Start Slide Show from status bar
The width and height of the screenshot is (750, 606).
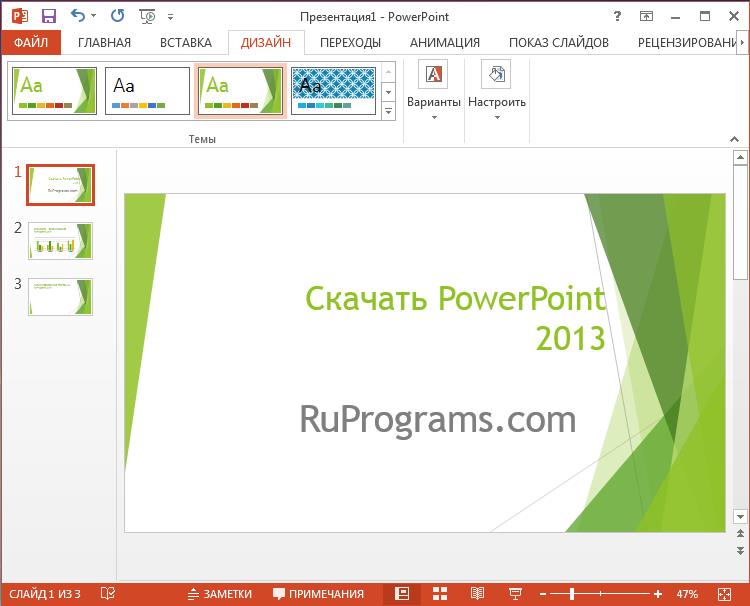pyautogui.click(x=515, y=594)
